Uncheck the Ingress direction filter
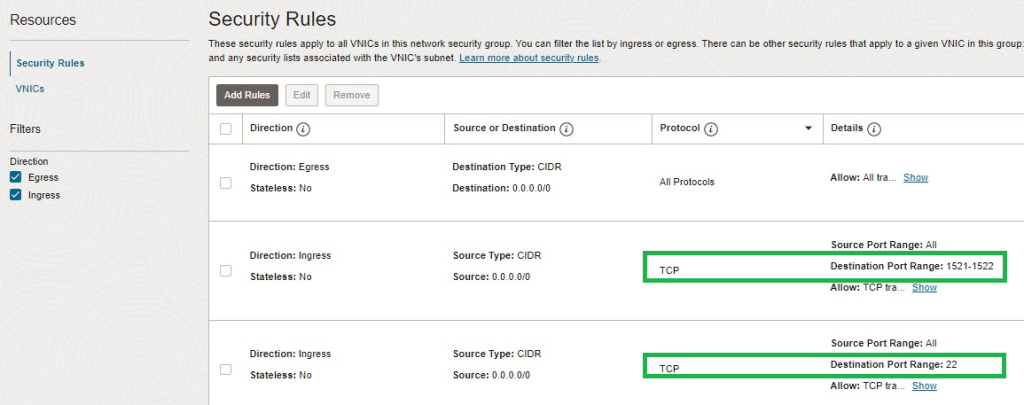The height and width of the screenshot is (405, 1024). (15, 195)
